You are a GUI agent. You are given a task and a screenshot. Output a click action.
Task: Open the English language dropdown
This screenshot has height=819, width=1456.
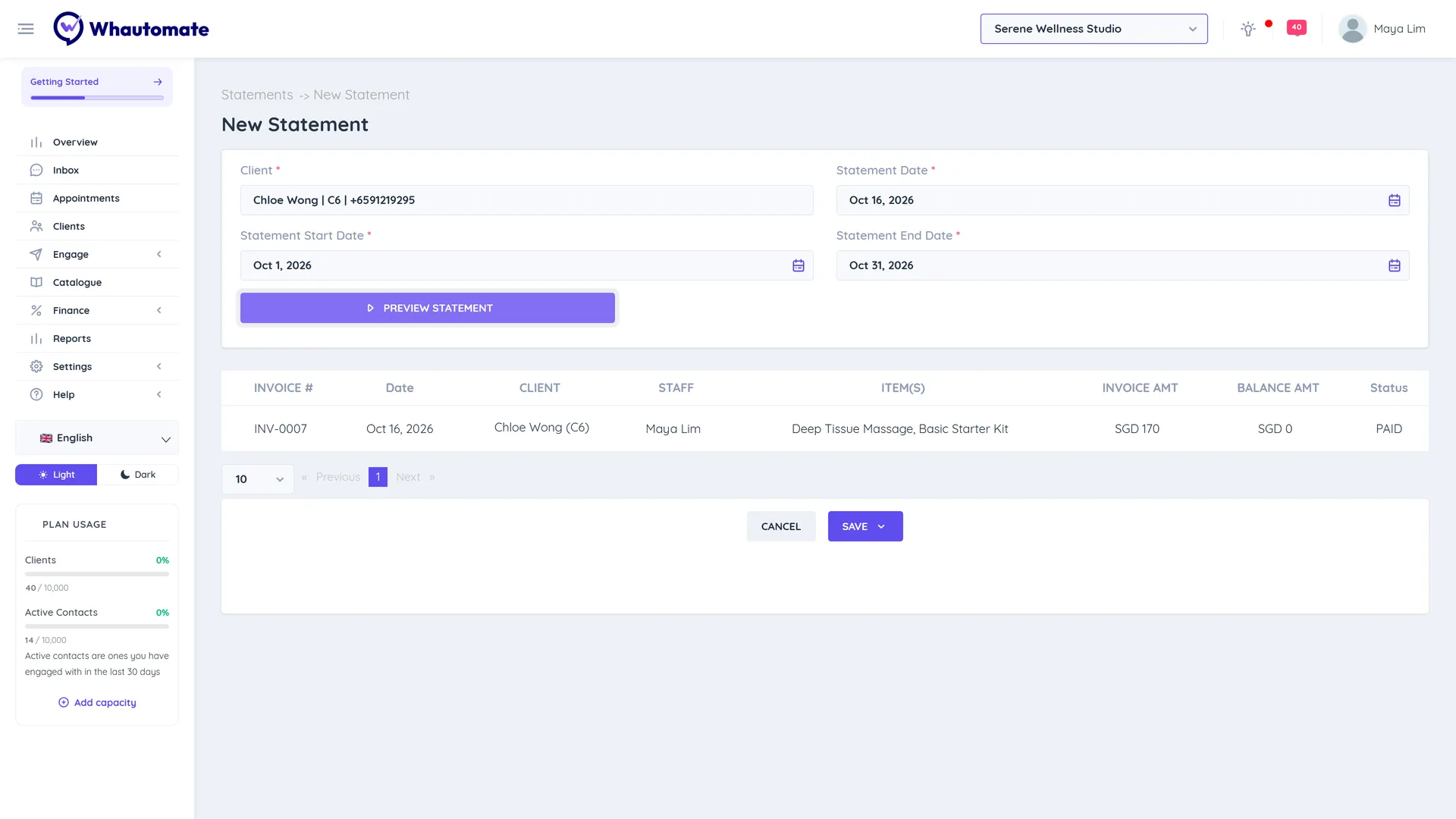(x=97, y=438)
